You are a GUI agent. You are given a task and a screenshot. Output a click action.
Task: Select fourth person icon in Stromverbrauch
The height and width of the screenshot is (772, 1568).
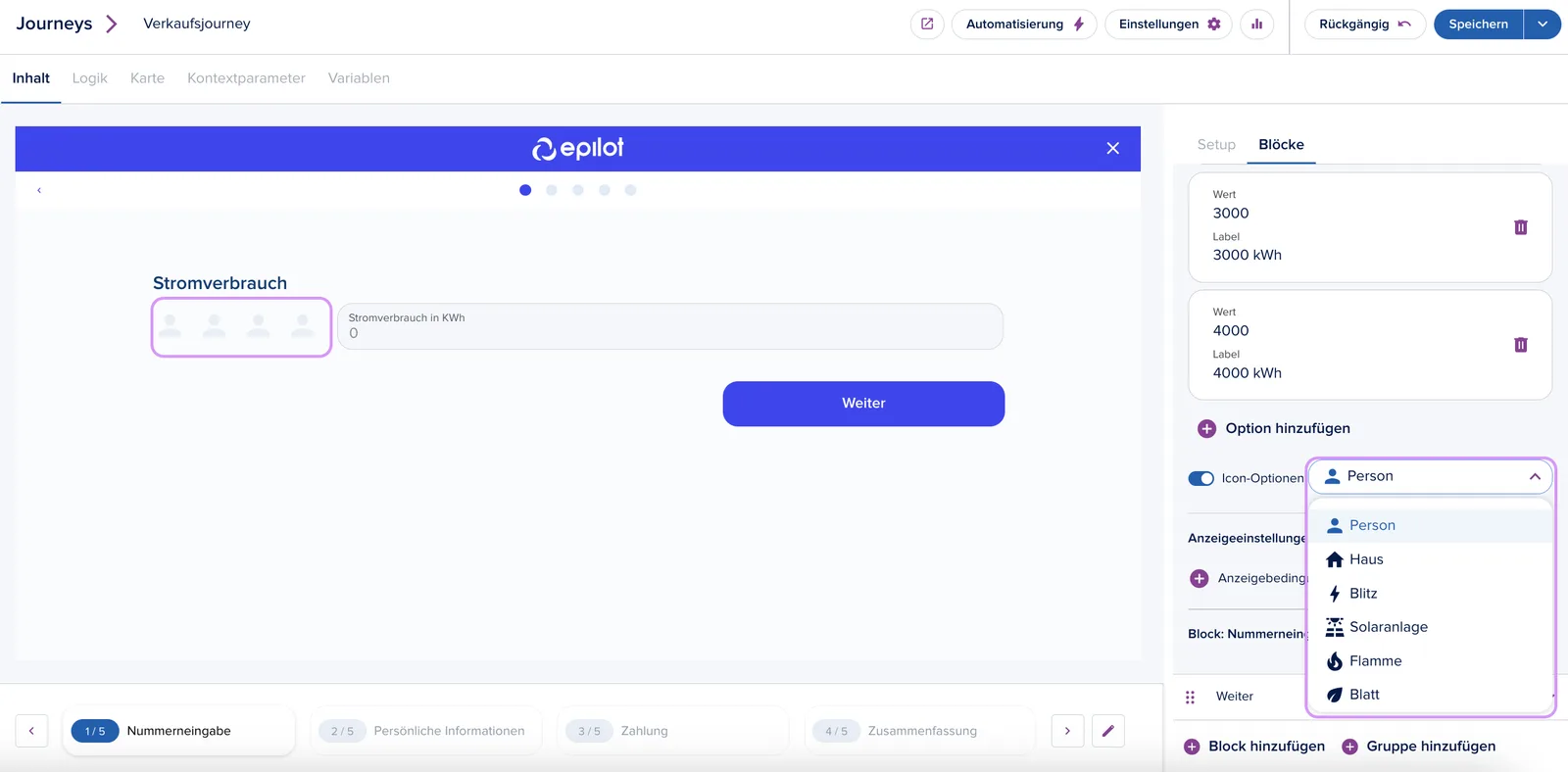(303, 326)
